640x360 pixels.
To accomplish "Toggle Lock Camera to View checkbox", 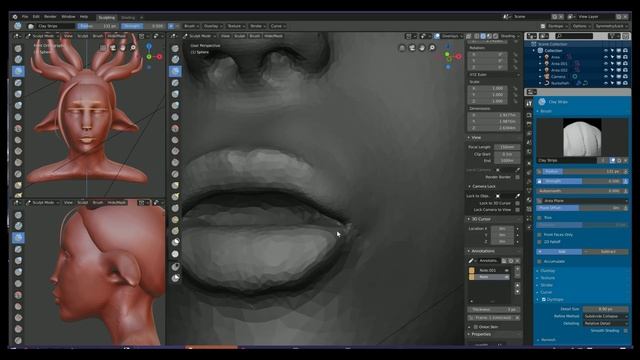I will (x=517, y=209).
